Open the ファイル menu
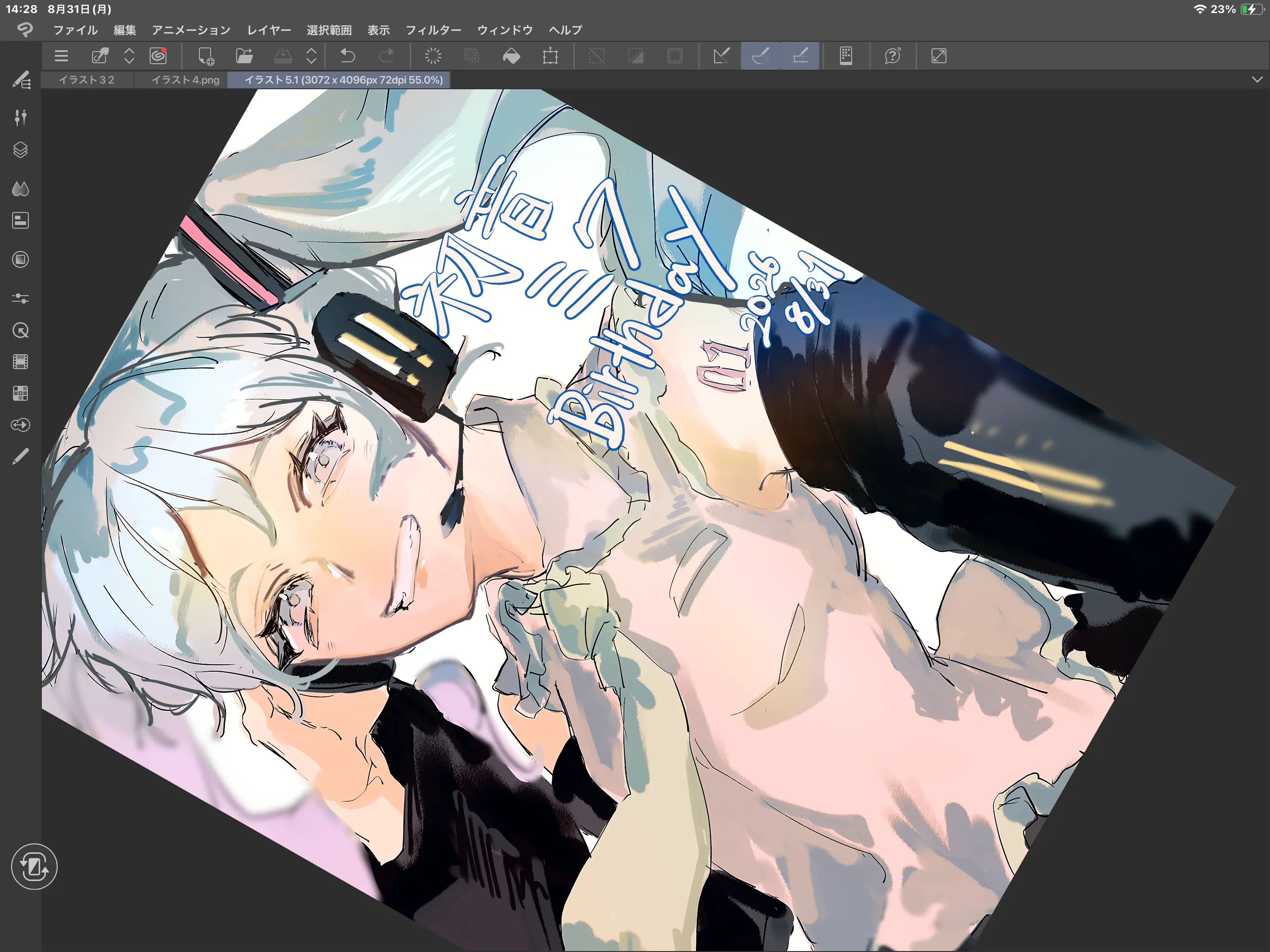The height and width of the screenshot is (952, 1270). [75, 30]
